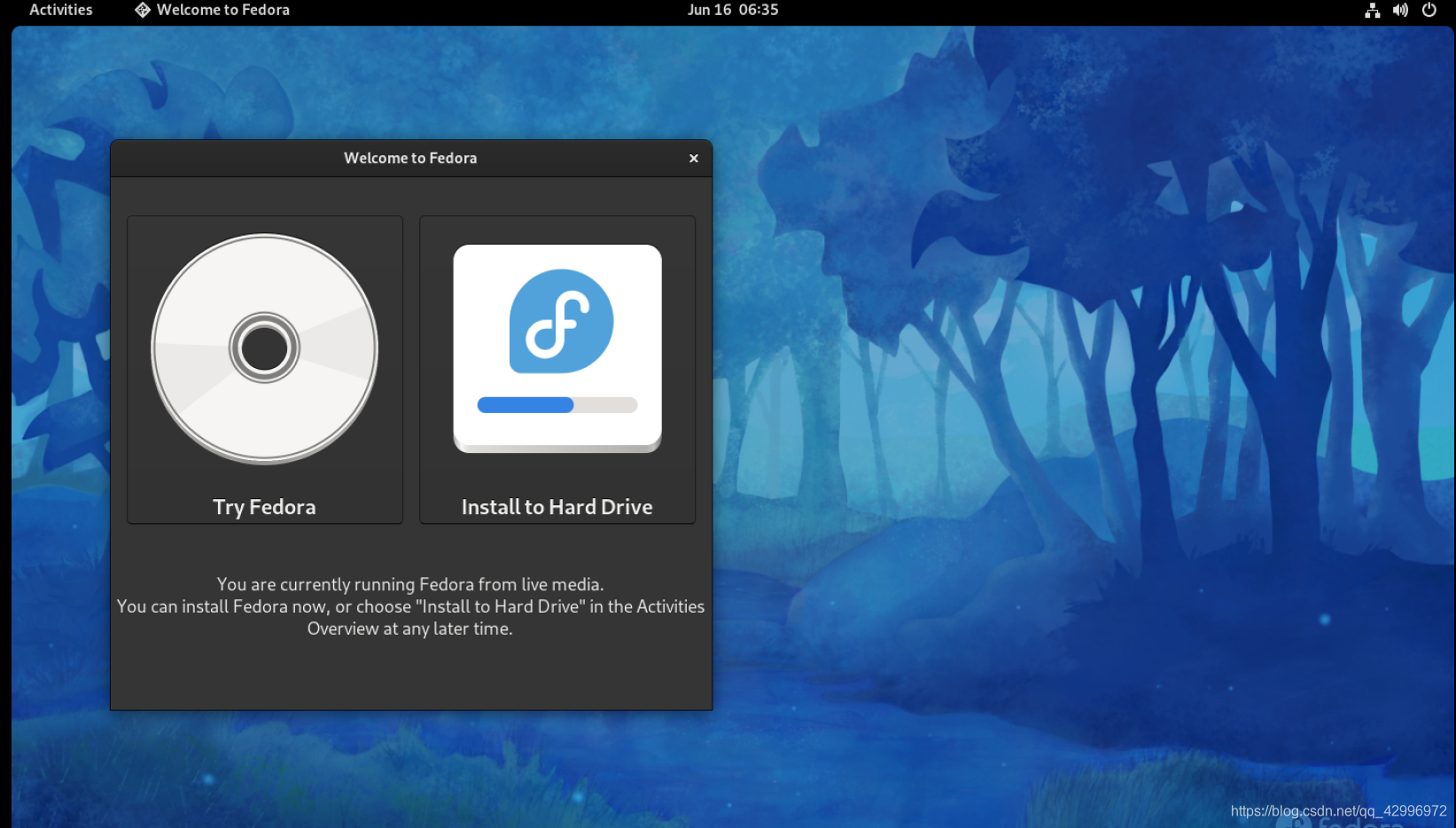This screenshot has height=828, width=1456.
Task: Click the Fedora logo icon in the top bar
Action: pos(143,10)
